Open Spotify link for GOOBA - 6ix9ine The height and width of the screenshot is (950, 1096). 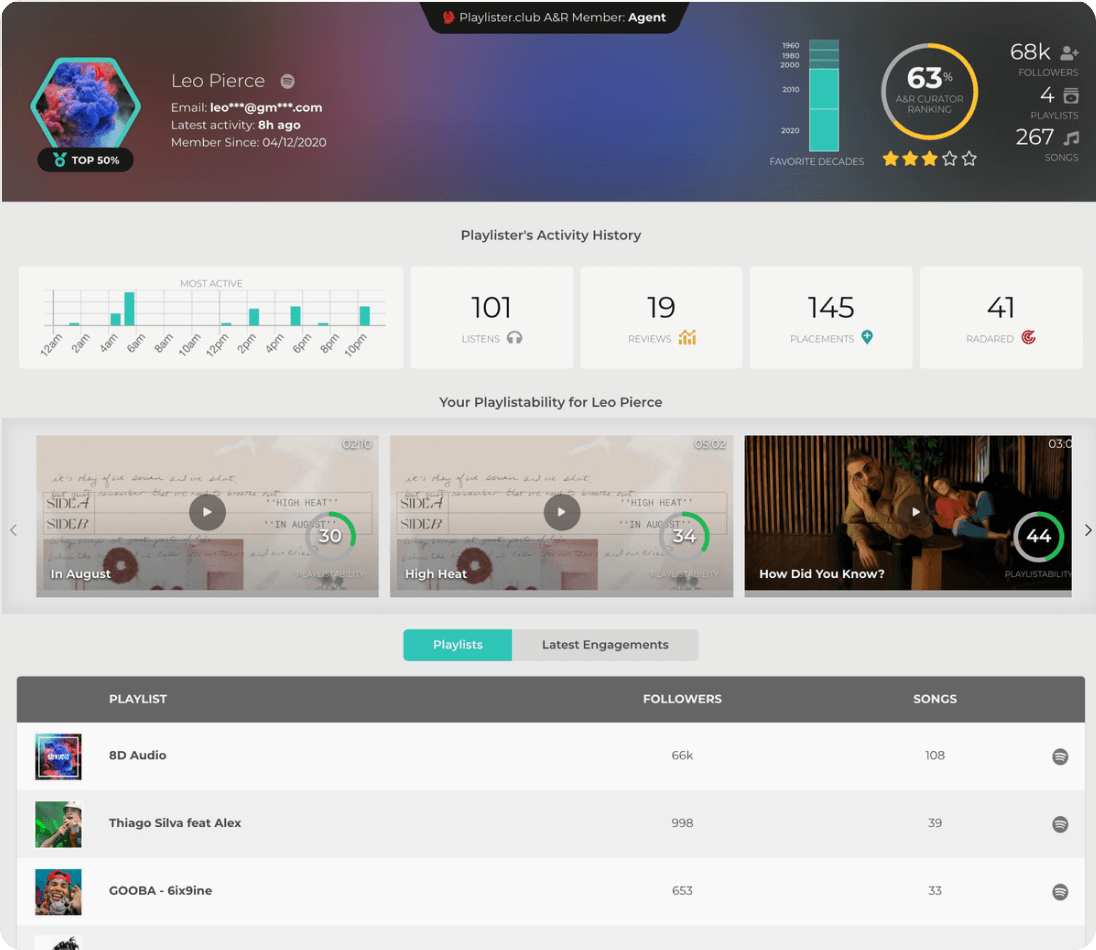pyautogui.click(x=1060, y=891)
